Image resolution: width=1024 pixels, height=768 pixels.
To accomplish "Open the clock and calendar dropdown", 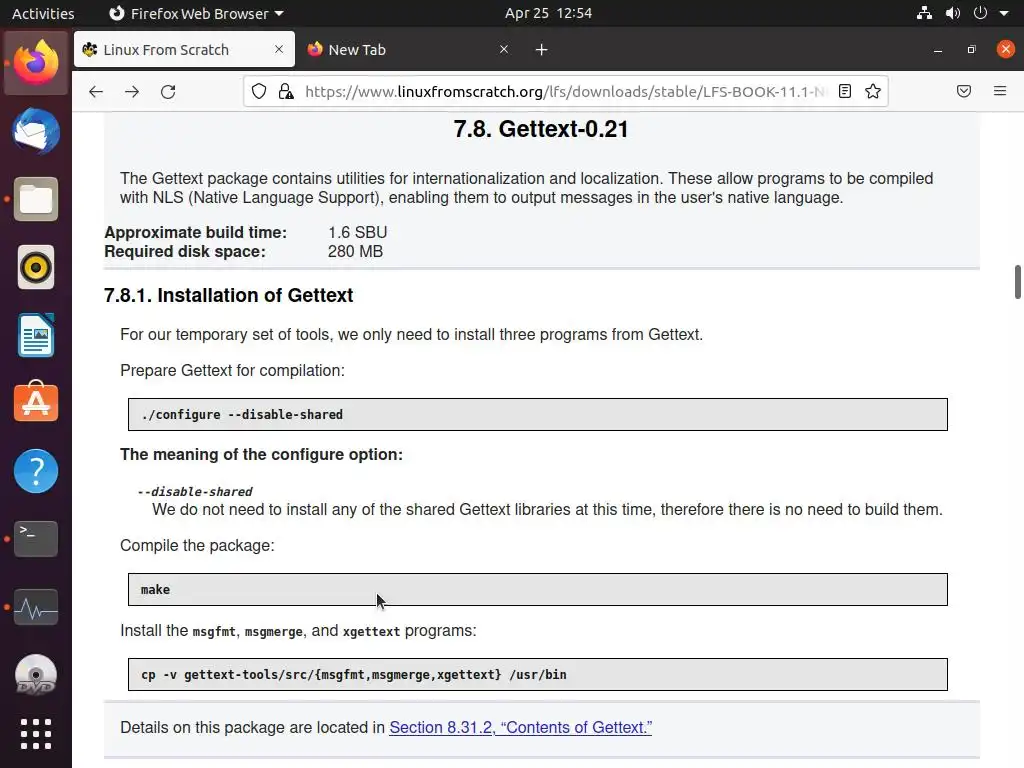I will pos(548,13).
